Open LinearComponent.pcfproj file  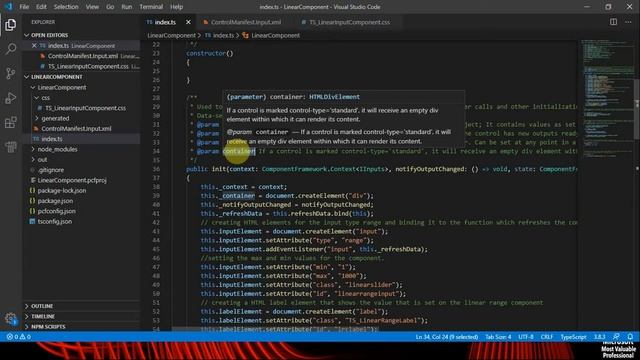72,180
